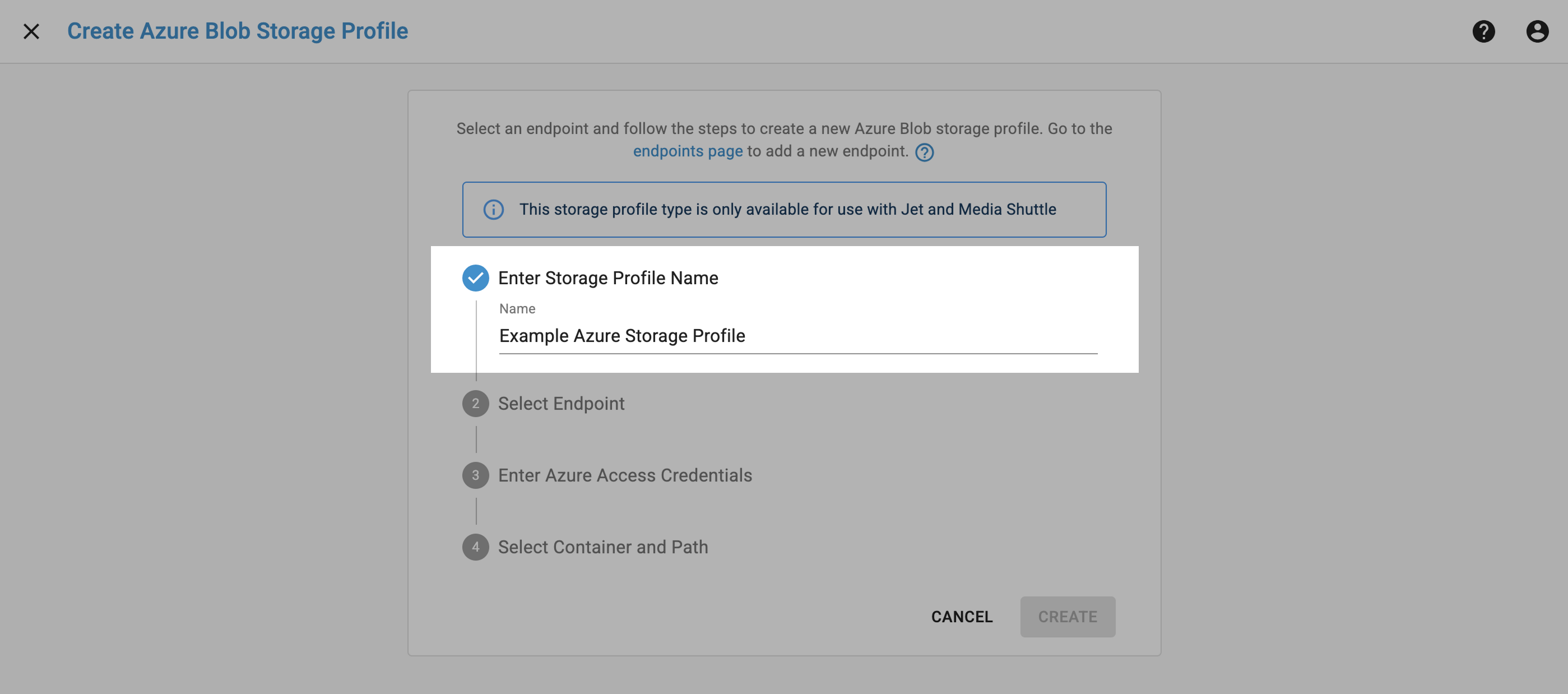Activate the Enter Azure Access Credentials step
This screenshot has width=1568, height=694.
[x=625, y=475]
